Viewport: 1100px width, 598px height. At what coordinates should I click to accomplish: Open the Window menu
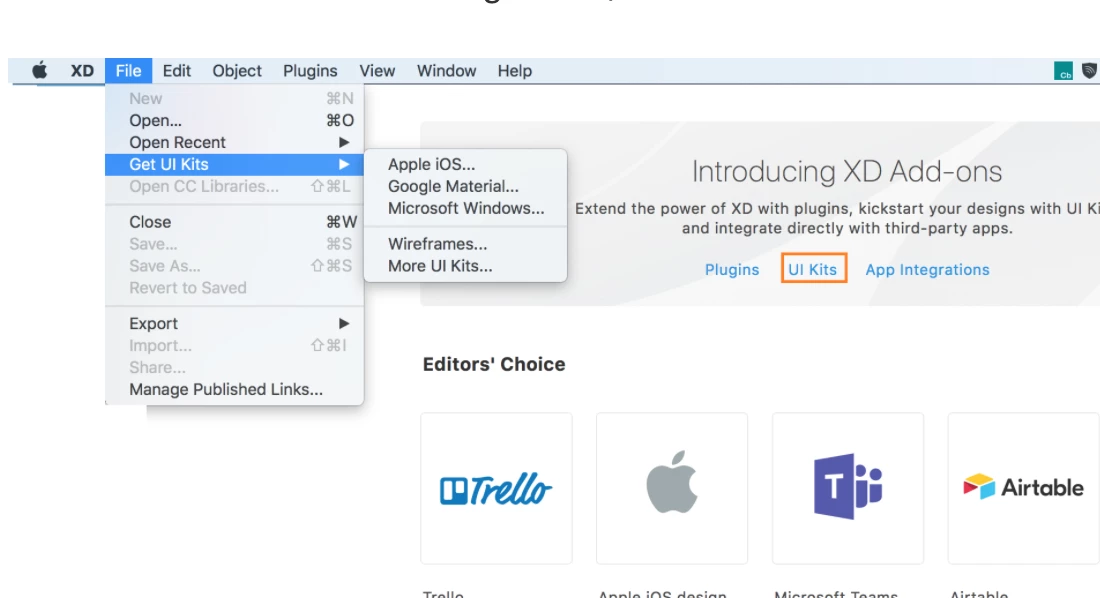point(446,71)
